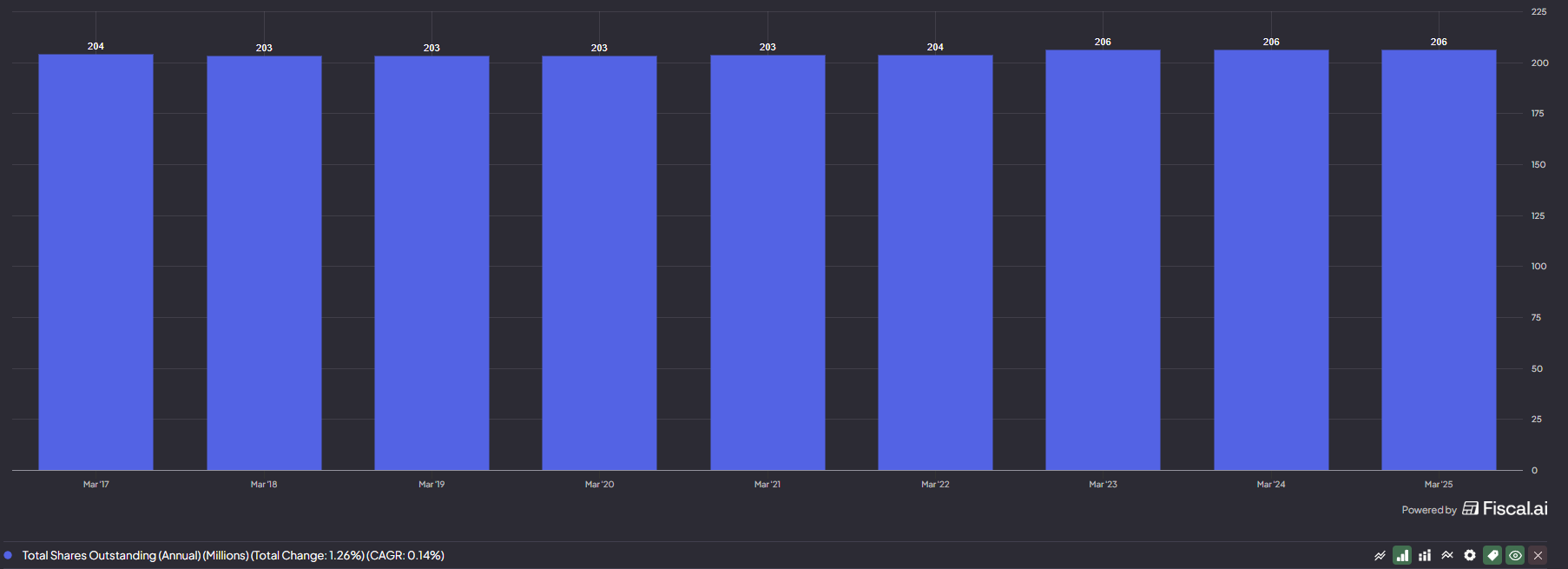Hide series with the eye icon
Viewport: 1568px width, 569px height.
[1515, 555]
